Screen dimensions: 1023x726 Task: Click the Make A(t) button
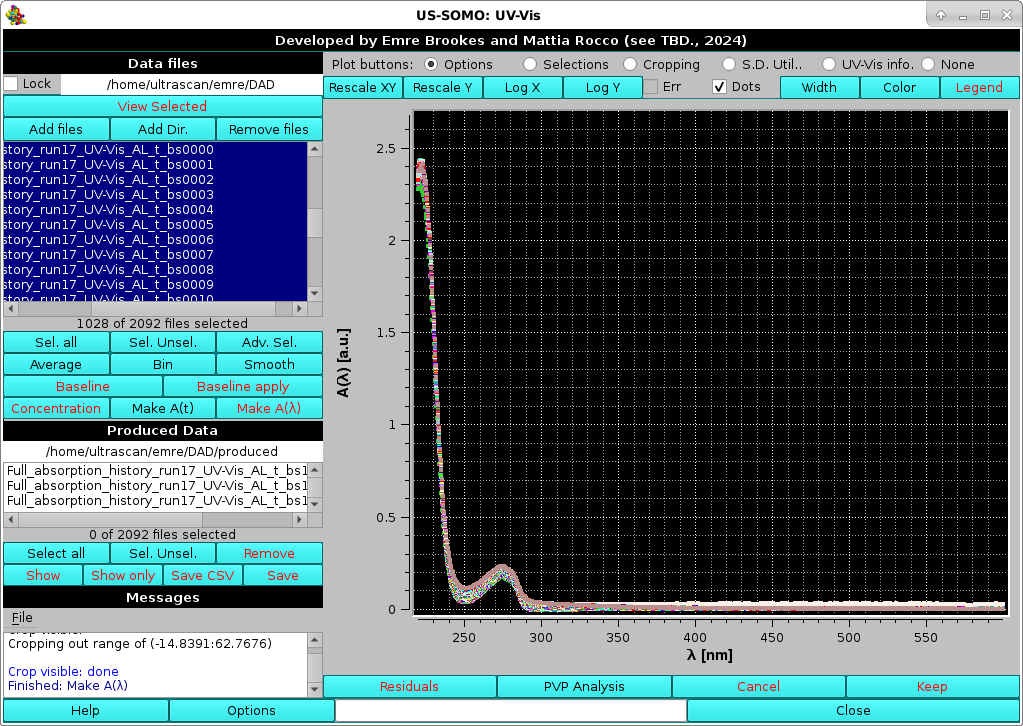pyautogui.click(x=162, y=408)
